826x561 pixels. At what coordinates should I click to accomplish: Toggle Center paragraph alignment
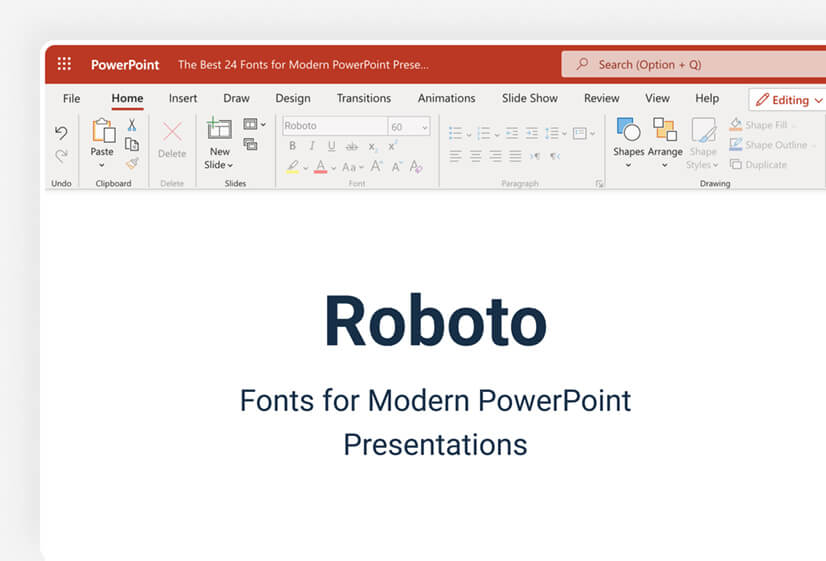pyautogui.click(x=476, y=156)
